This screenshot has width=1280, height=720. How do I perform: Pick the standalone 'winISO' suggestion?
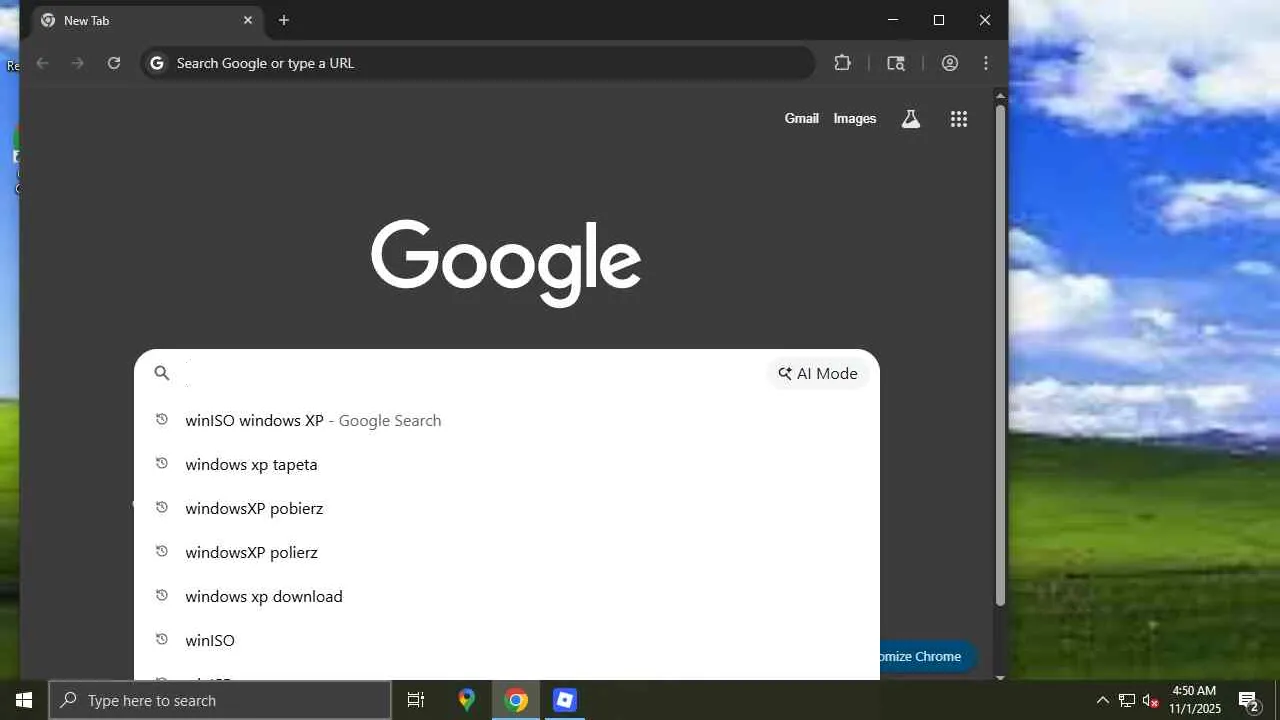coord(507,640)
